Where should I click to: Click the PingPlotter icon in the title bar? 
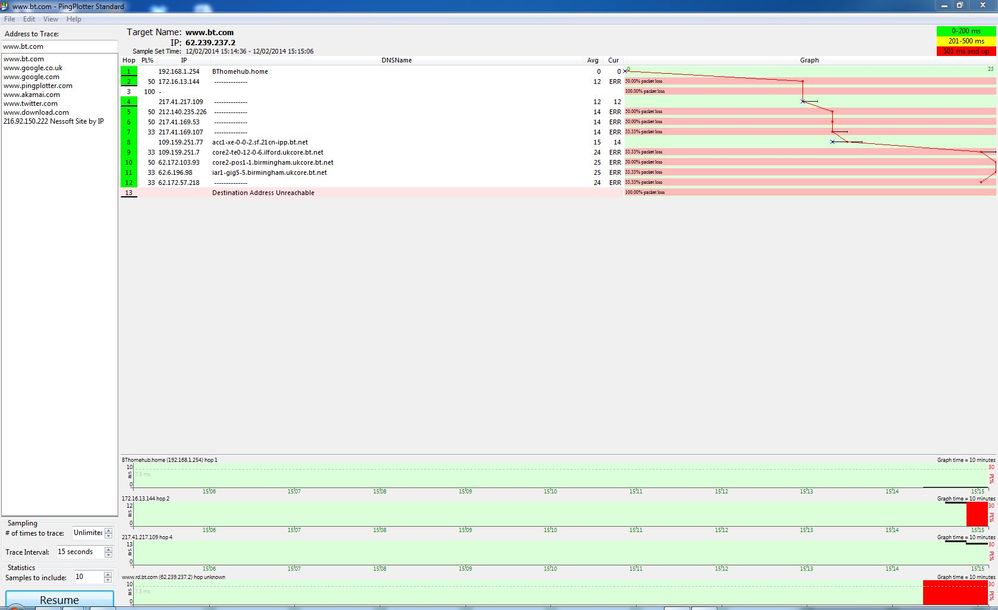tap(5, 6)
